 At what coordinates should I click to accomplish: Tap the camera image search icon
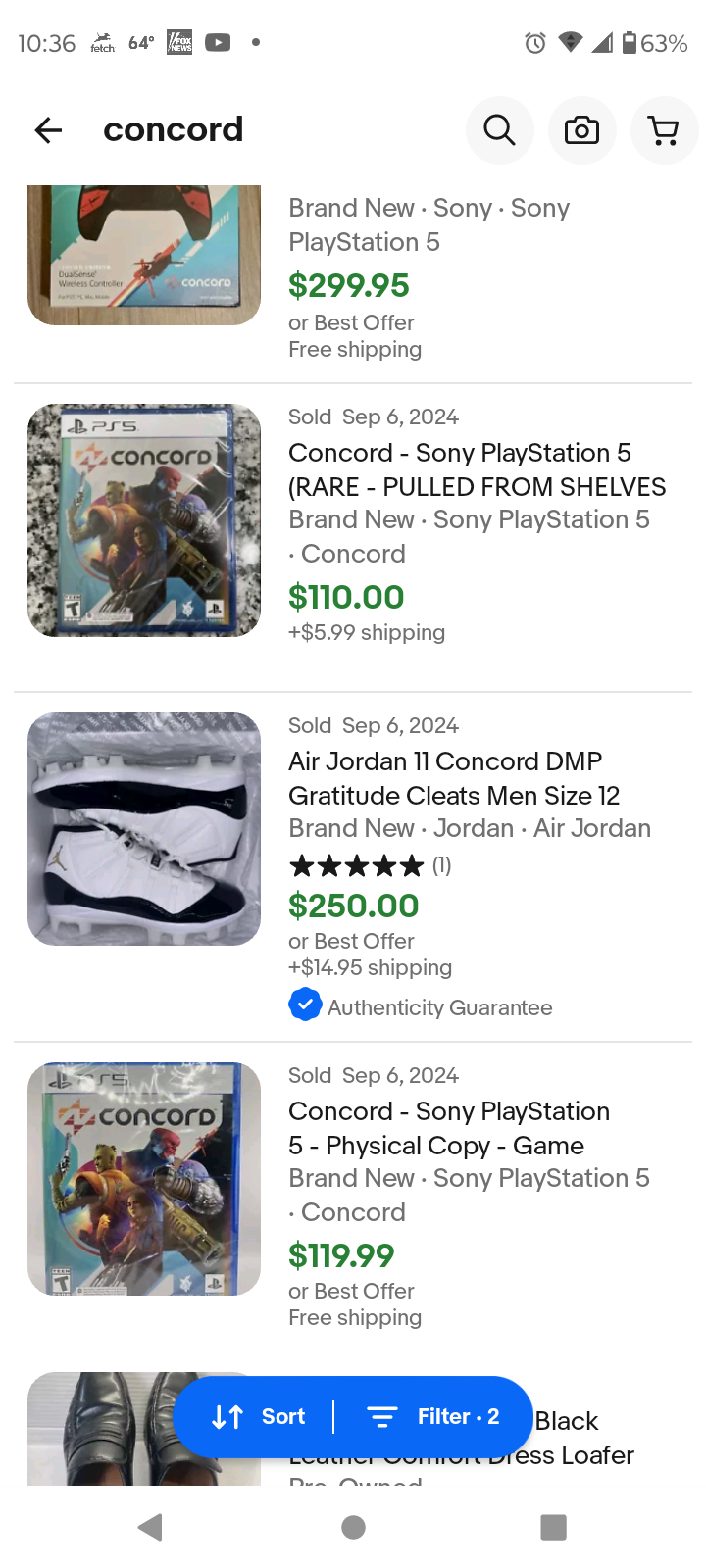(x=581, y=130)
